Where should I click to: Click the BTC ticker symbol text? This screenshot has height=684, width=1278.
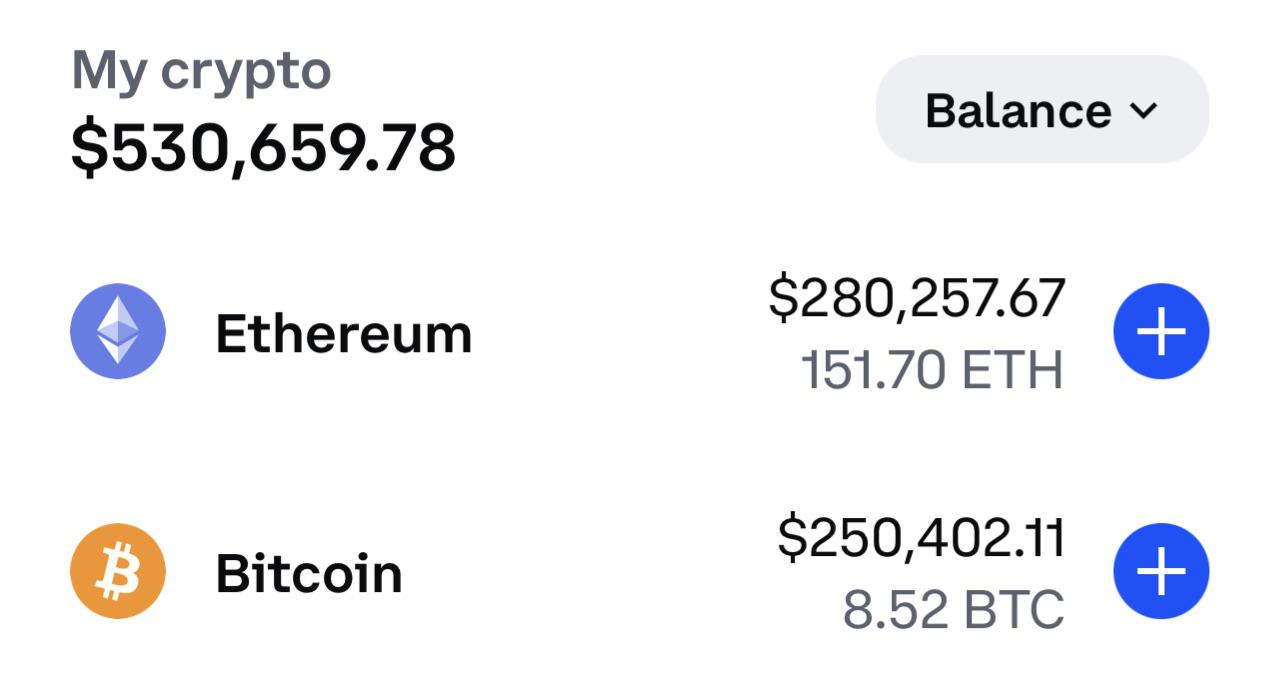(x=1012, y=609)
